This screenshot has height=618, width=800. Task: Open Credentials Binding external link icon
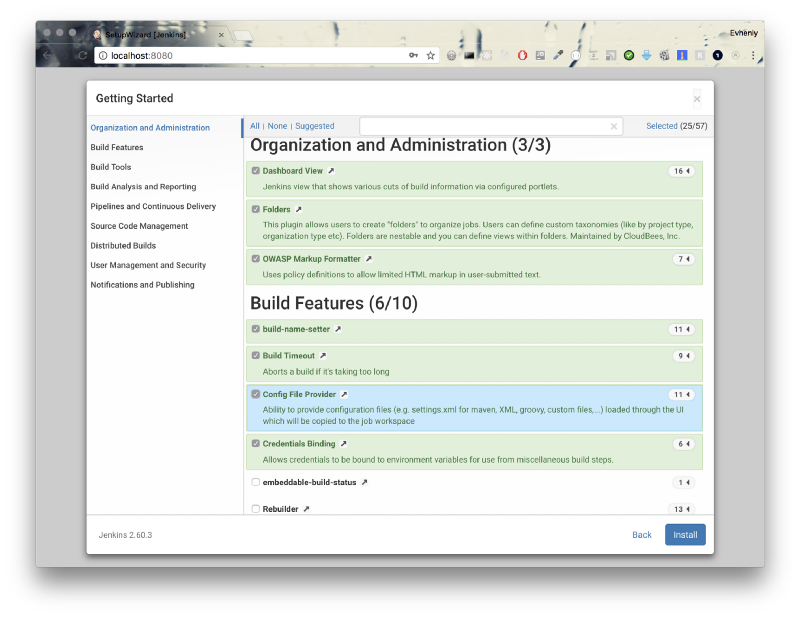point(344,443)
